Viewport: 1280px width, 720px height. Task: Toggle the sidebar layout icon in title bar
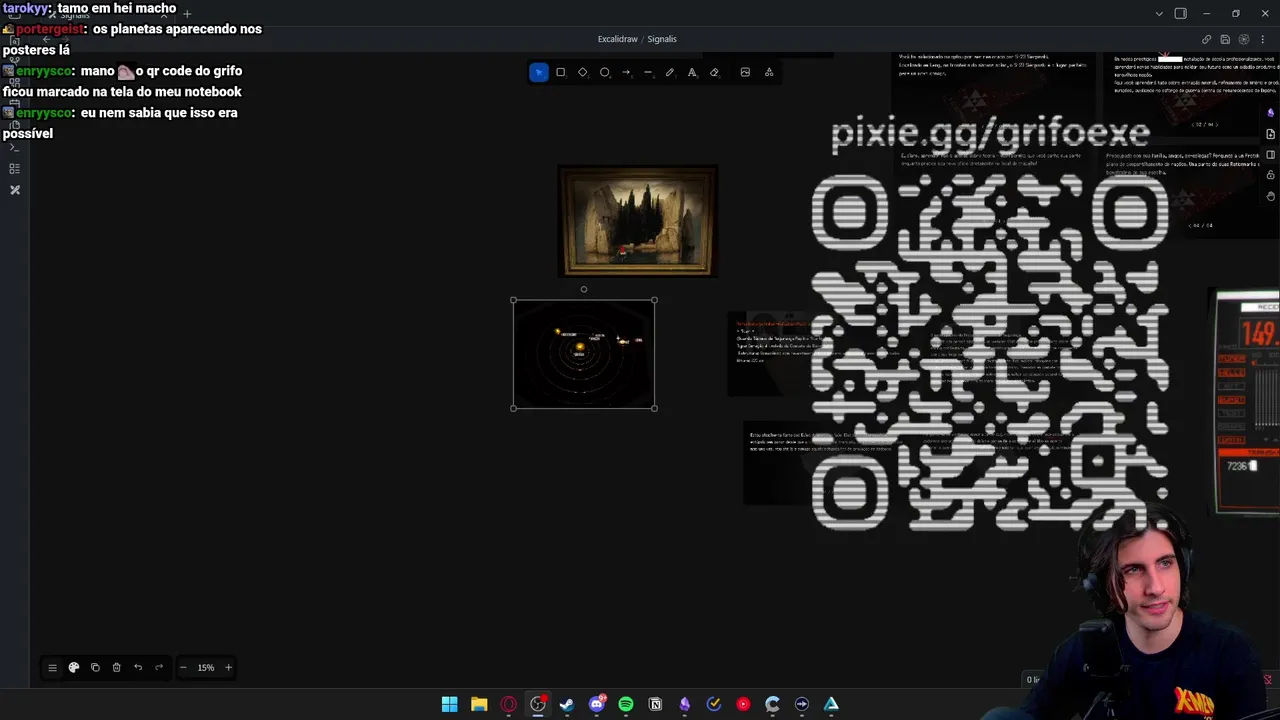click(x=1181, y=13)
